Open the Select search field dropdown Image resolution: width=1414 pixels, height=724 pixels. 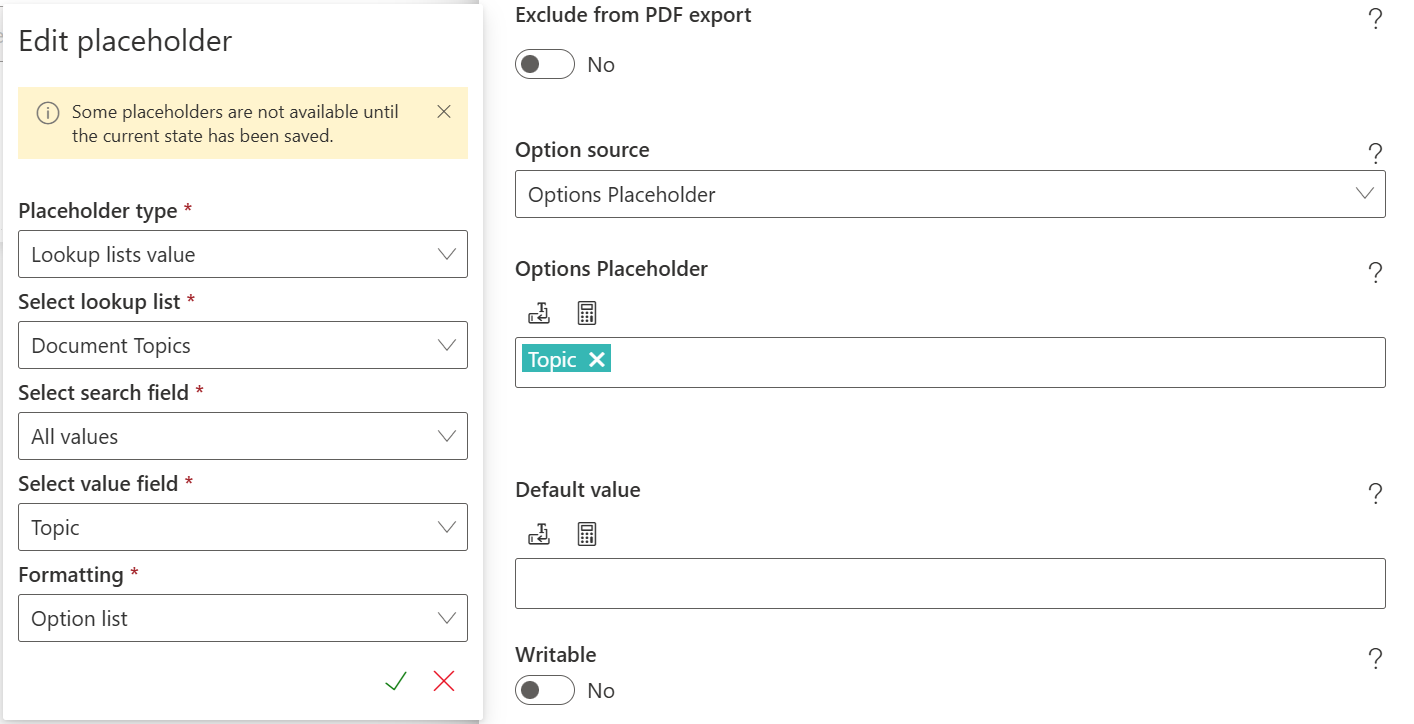click(242, 437)
